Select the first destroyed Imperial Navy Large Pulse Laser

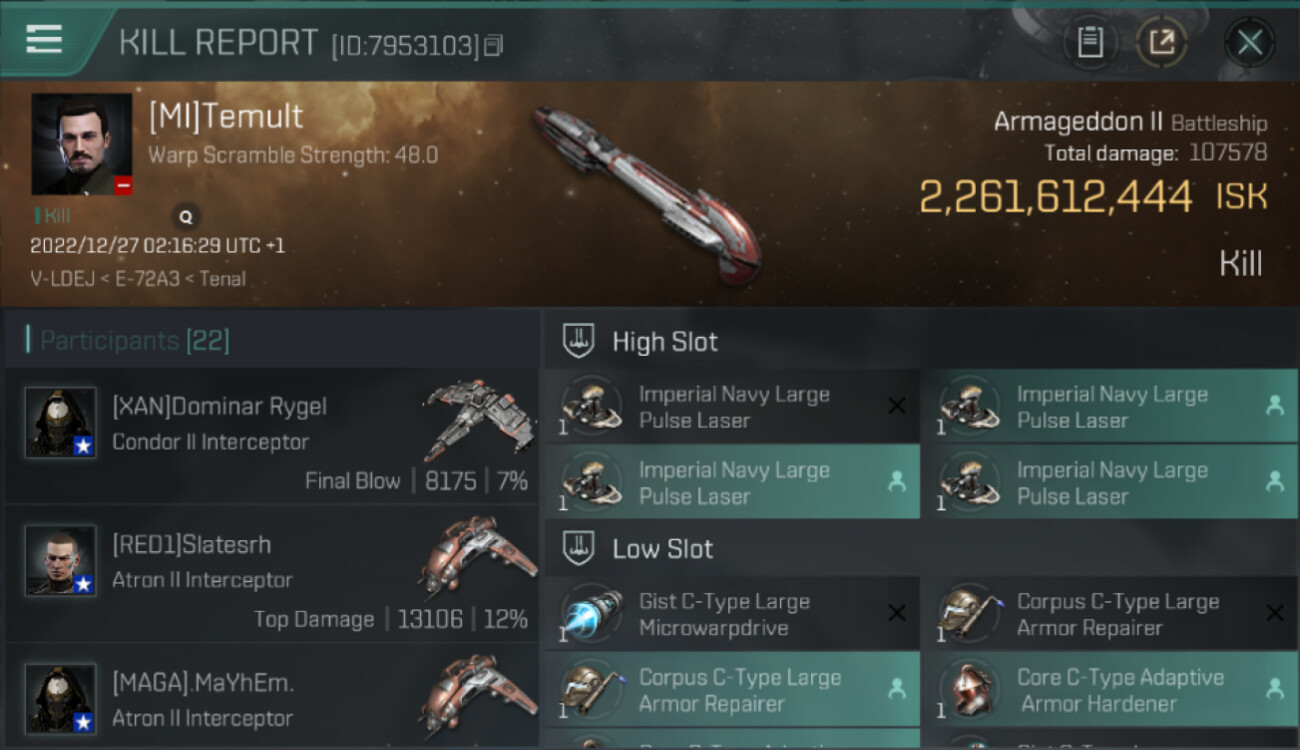point(732,406)
